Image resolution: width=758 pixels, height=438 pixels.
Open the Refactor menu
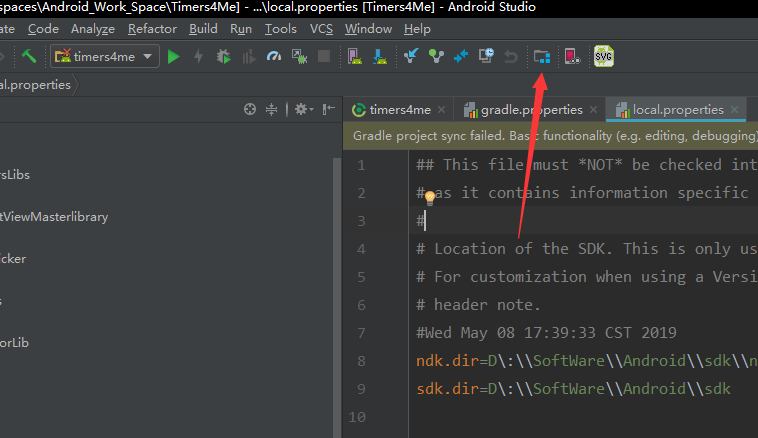[152, 29]
